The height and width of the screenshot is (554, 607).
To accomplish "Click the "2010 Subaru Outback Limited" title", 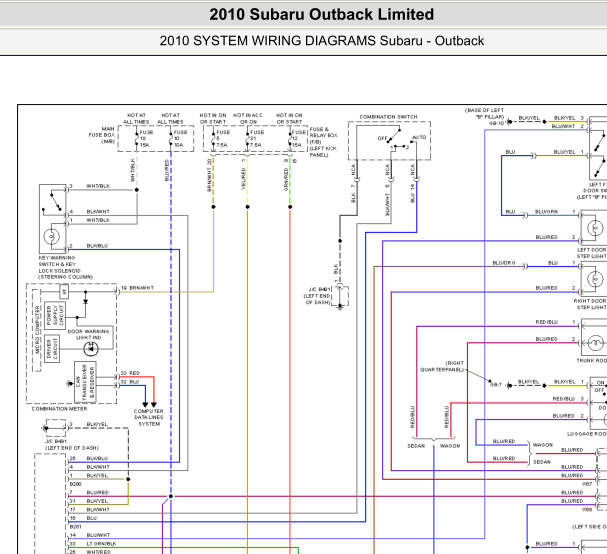I will point(321,14).
